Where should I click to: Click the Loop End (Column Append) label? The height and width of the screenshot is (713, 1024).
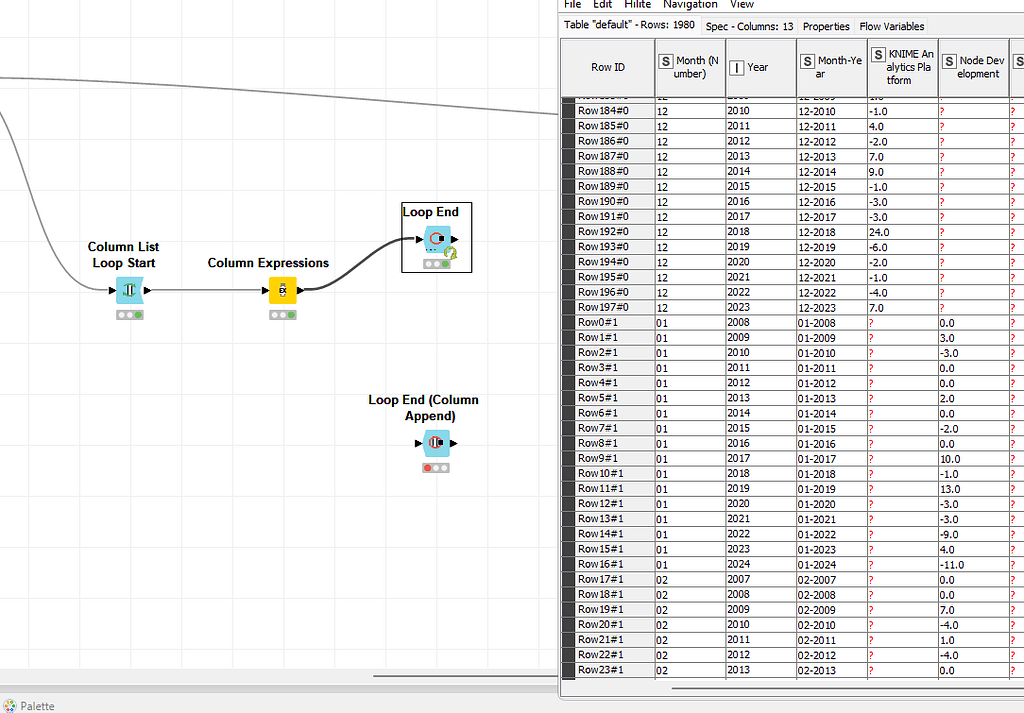(423, 407)
